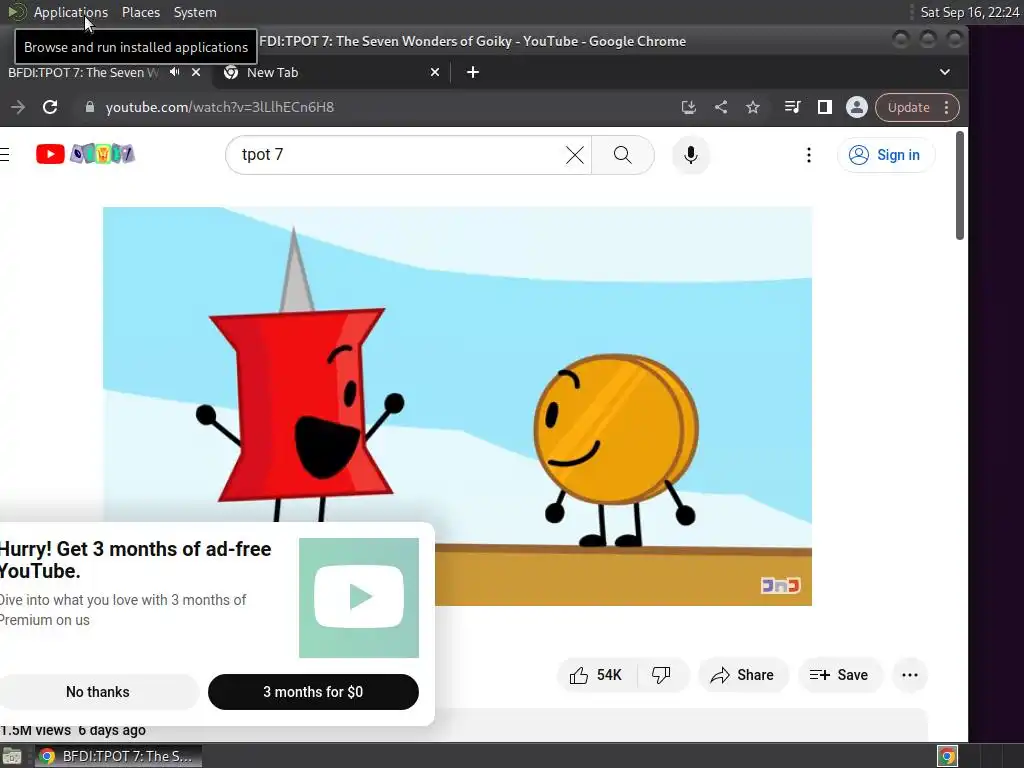Expand the tab search dropdown

[944, 72]
